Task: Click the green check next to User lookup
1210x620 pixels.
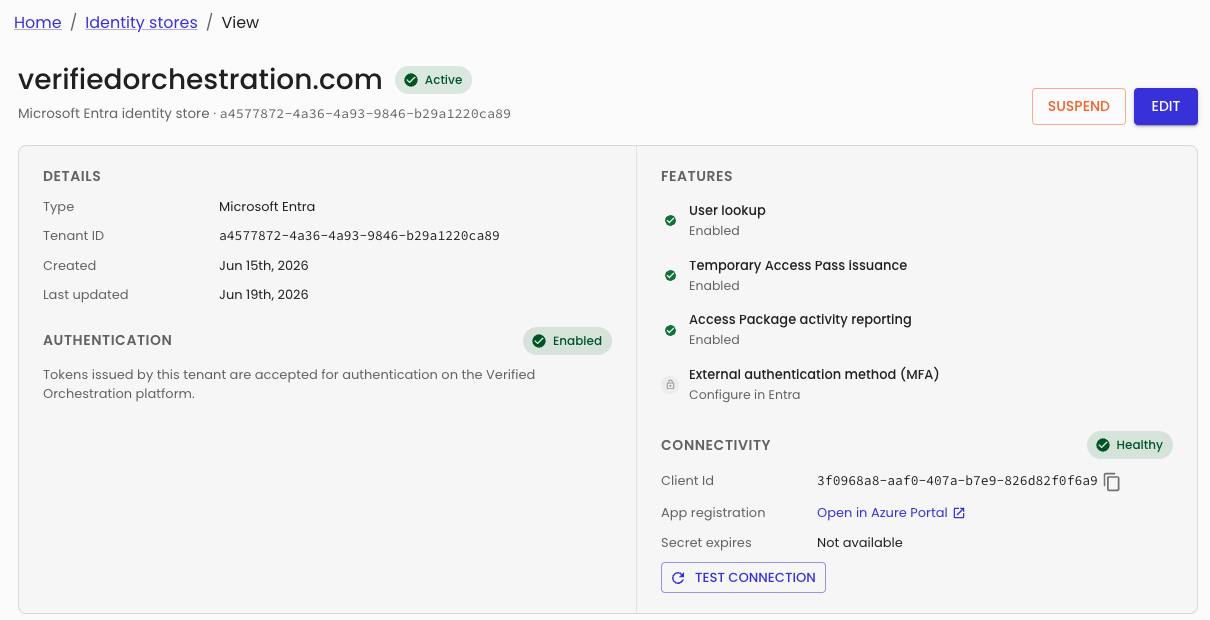Action: click(670, 220)
